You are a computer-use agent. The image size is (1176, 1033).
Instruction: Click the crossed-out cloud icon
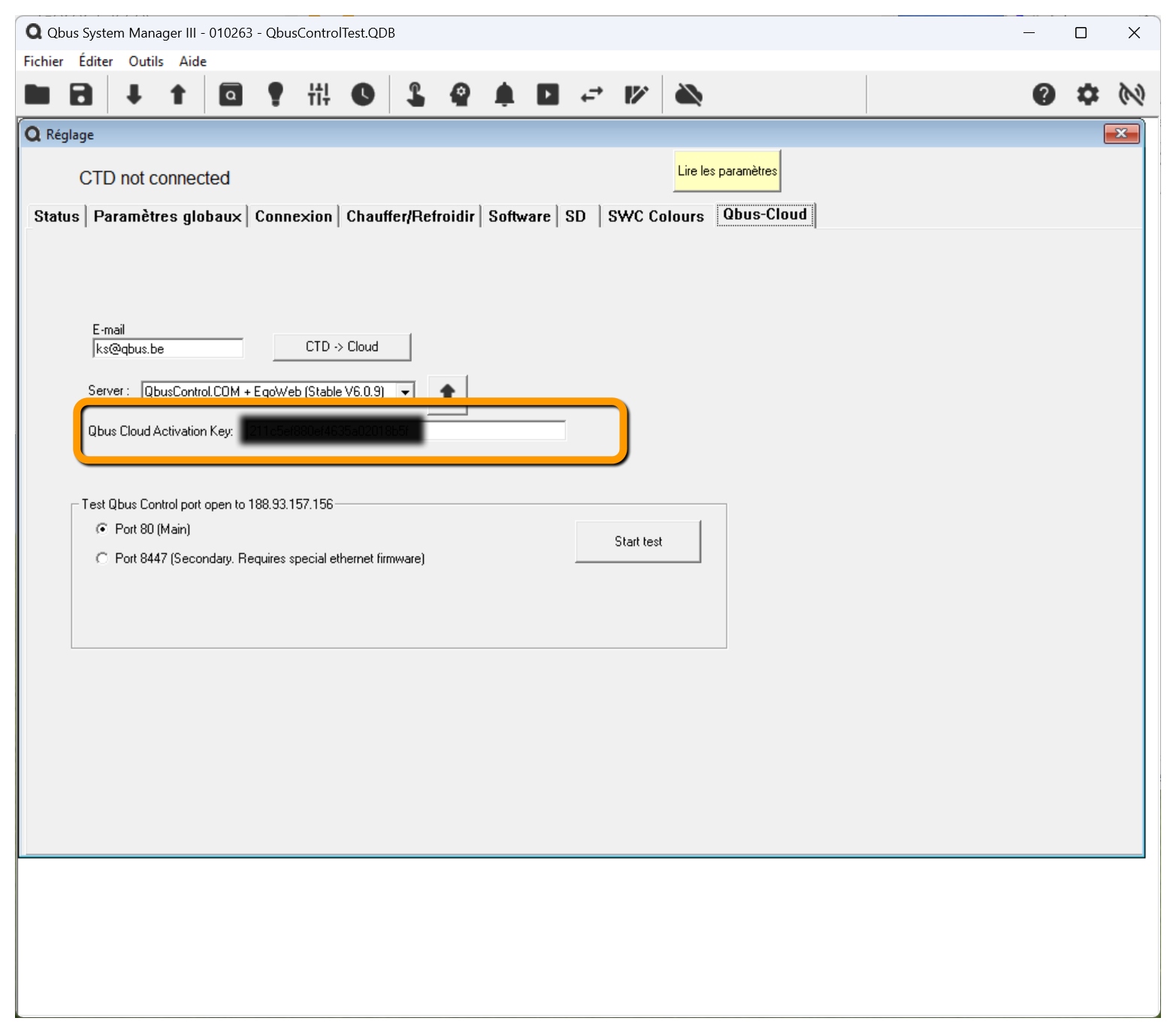click(688, 95)
